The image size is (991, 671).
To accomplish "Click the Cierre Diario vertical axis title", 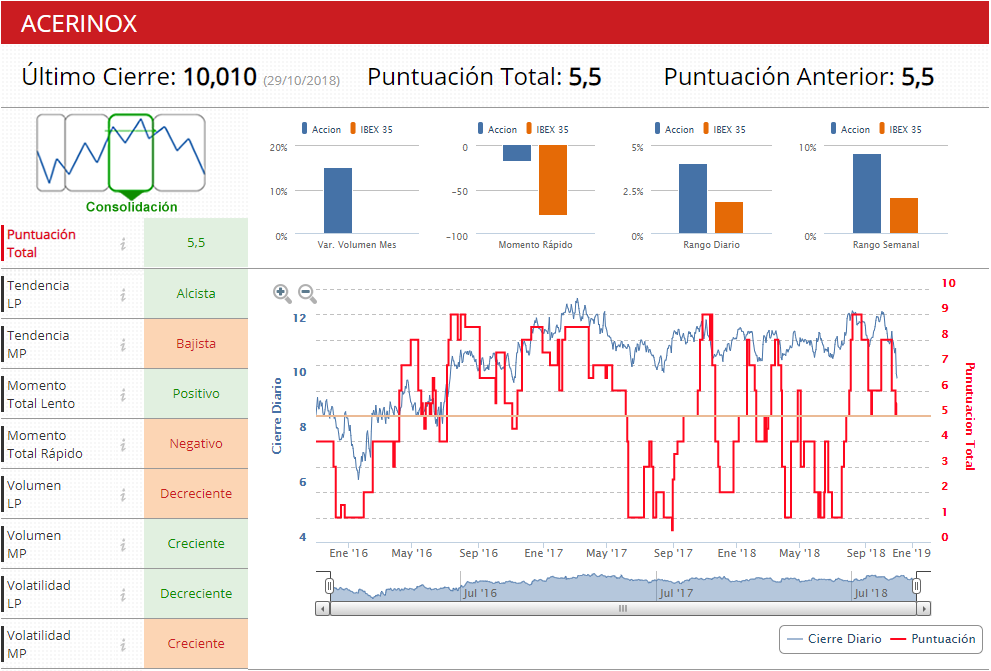I will pos(277,416).
